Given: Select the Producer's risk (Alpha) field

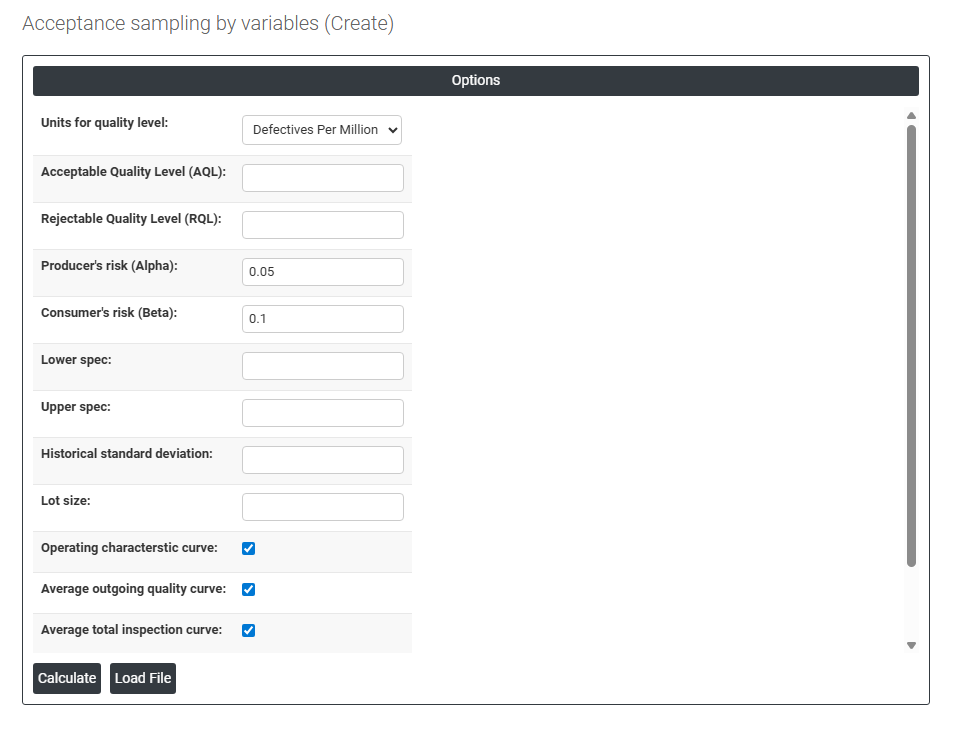Looking at the screenshot, I should pyautogui.click(x=322, y=272).
